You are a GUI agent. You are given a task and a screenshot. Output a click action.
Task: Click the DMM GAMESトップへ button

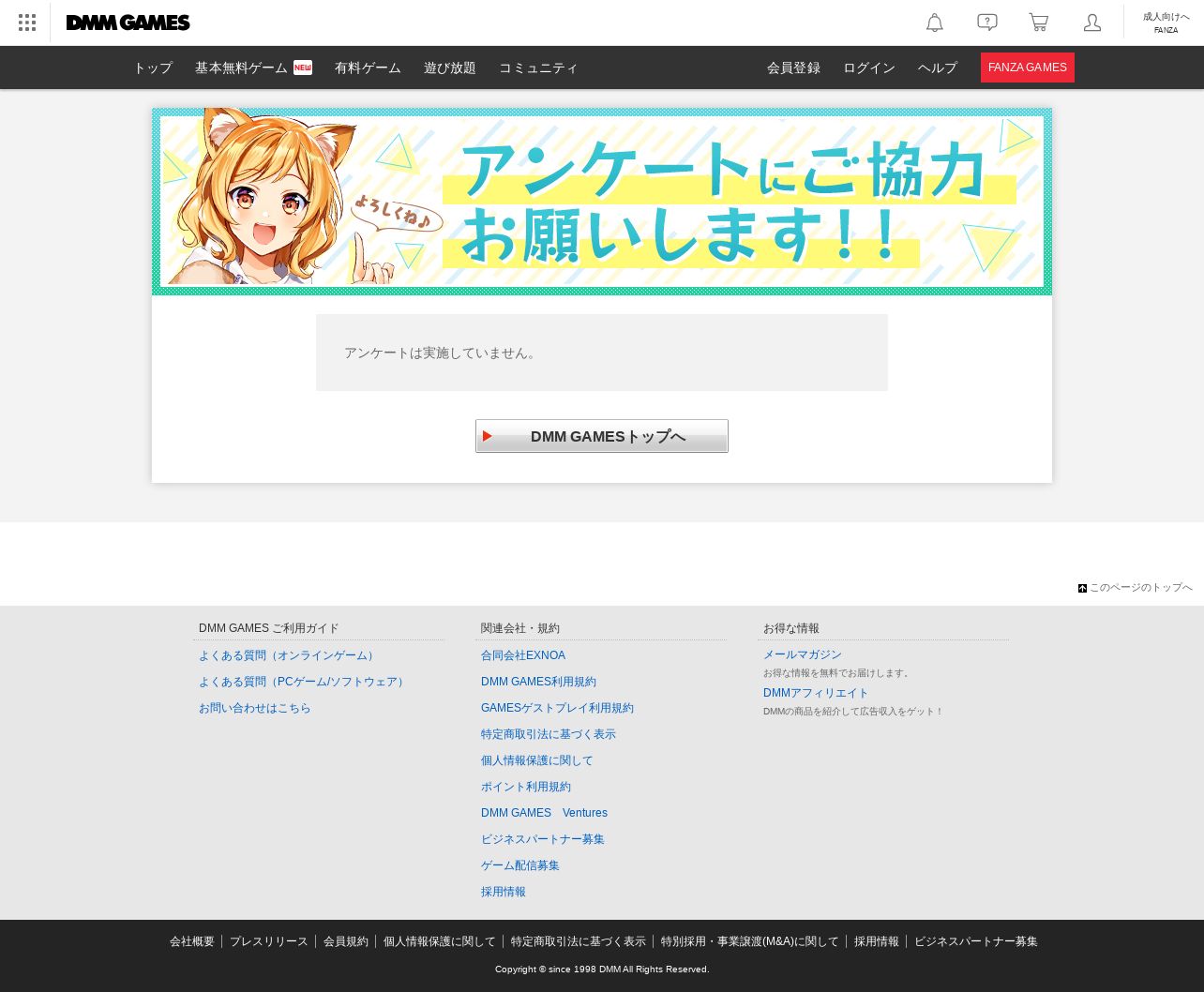(x=602, y=436)
